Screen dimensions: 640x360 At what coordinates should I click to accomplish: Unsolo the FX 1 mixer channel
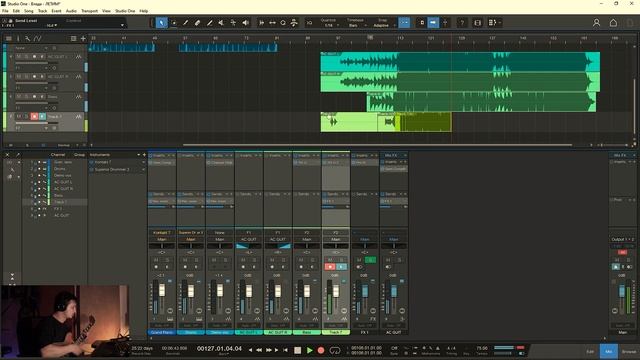(370, 260)
